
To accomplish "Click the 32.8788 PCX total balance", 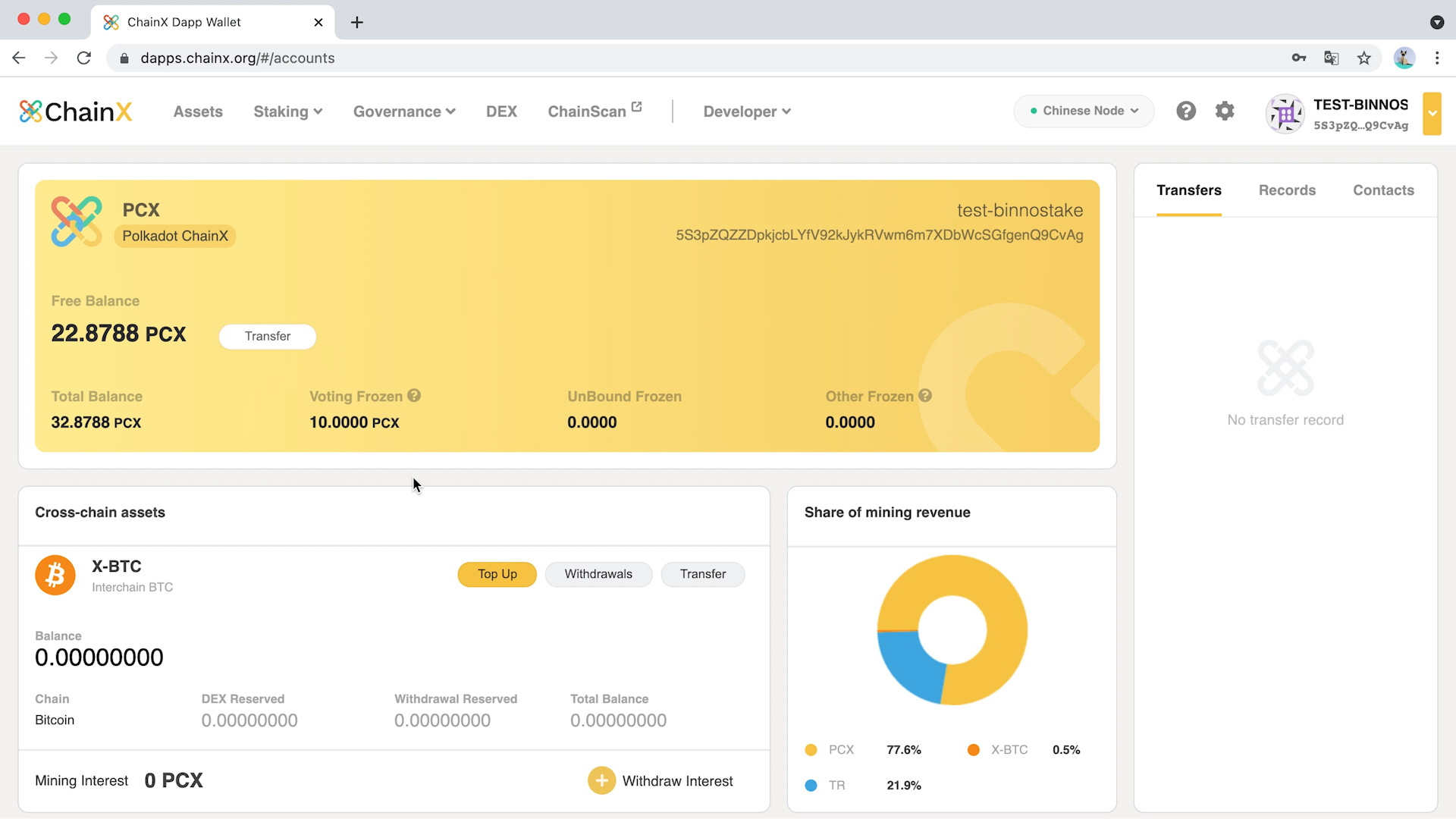I will (x=96, y=422).
